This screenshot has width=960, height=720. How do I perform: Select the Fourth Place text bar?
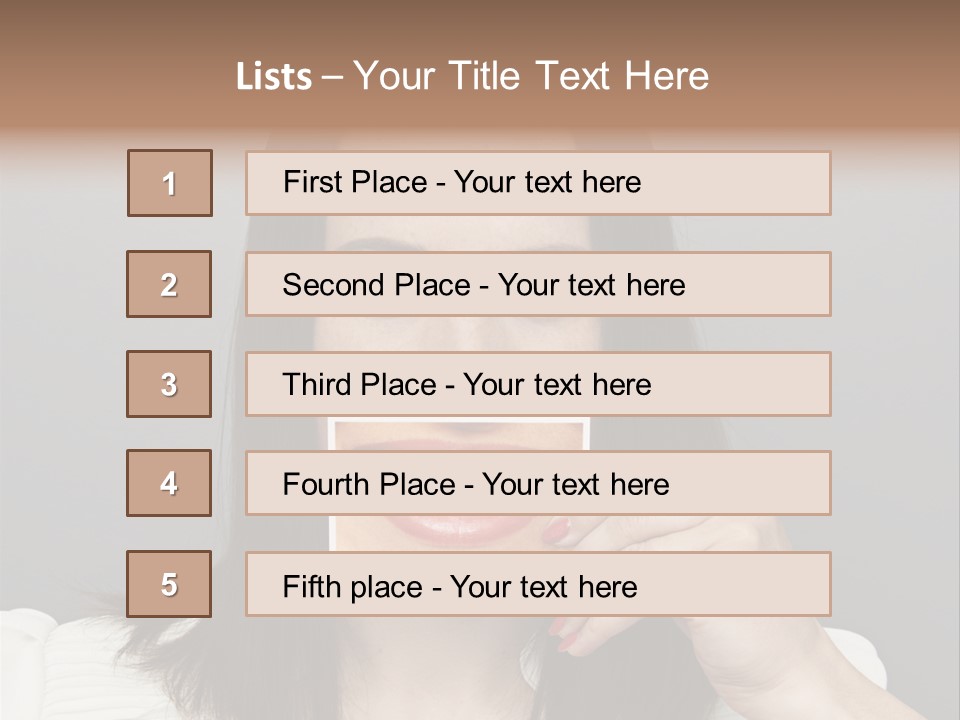point(538,483)
